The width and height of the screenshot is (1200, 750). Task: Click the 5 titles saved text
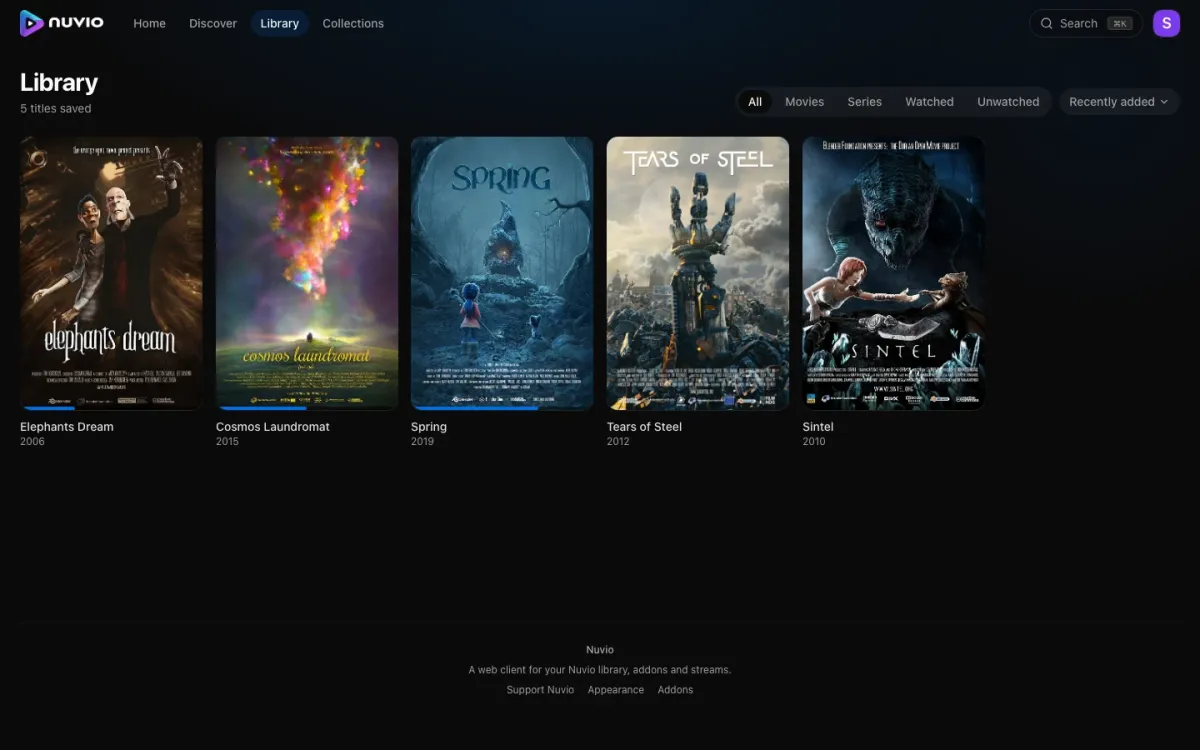(56, 108)
